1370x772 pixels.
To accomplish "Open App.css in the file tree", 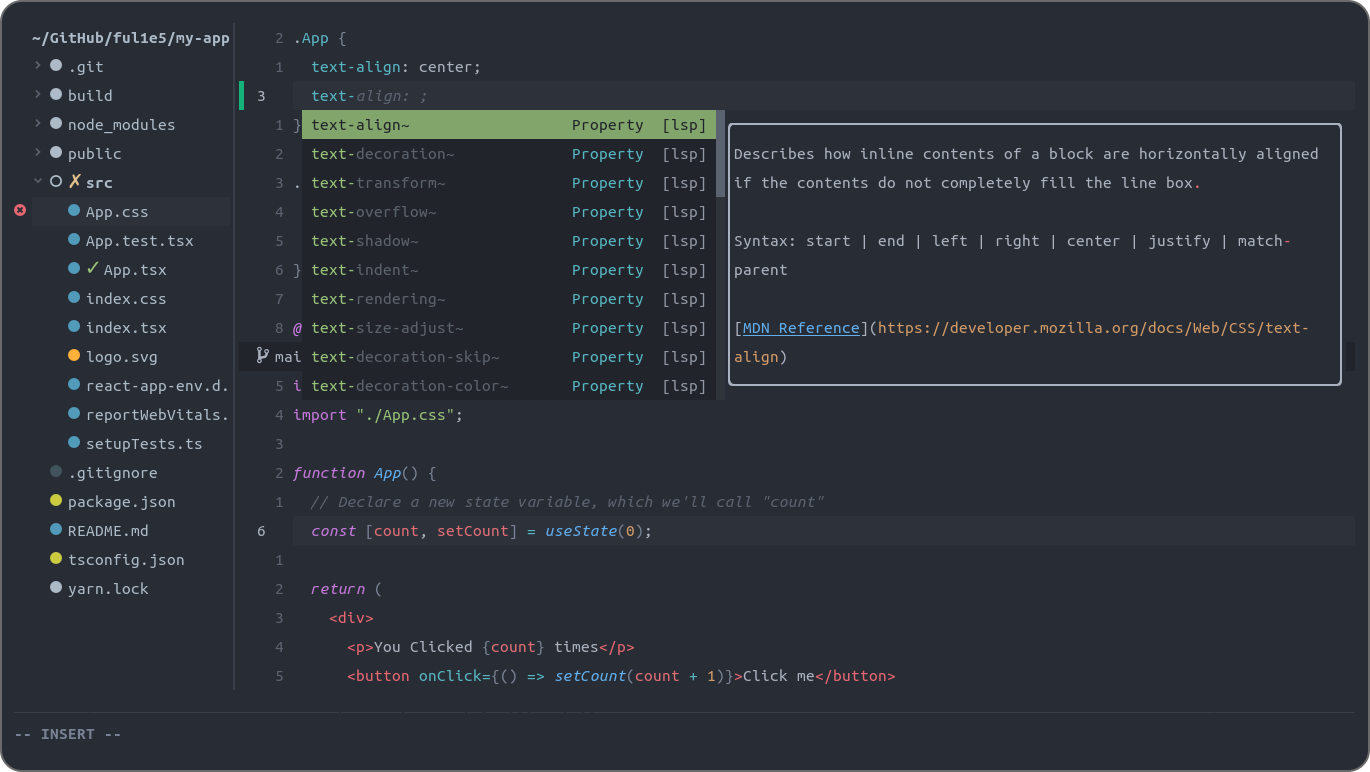I will coord(117,212).
